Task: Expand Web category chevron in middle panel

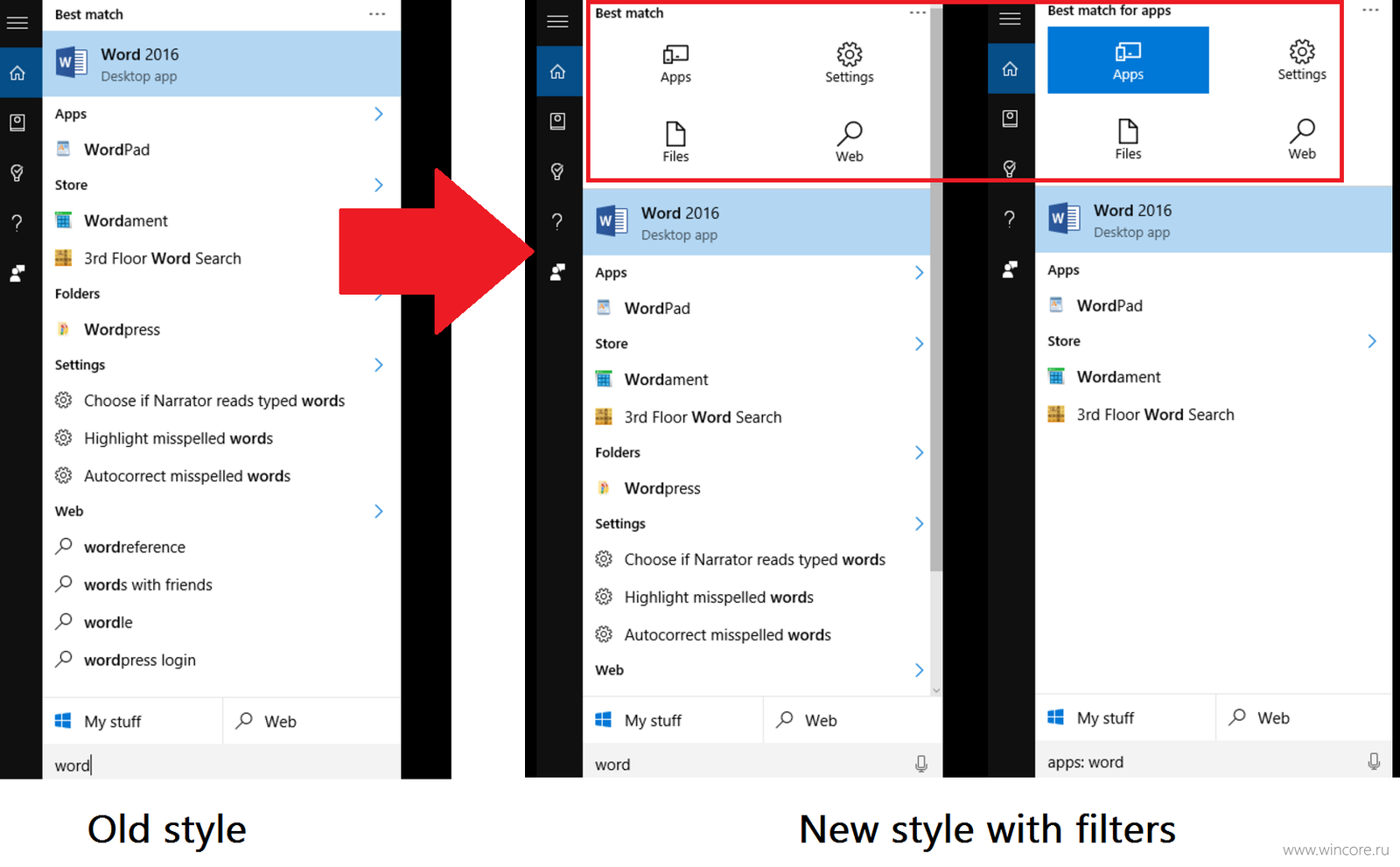Action: pyautogui.click(x=919, y=670)
